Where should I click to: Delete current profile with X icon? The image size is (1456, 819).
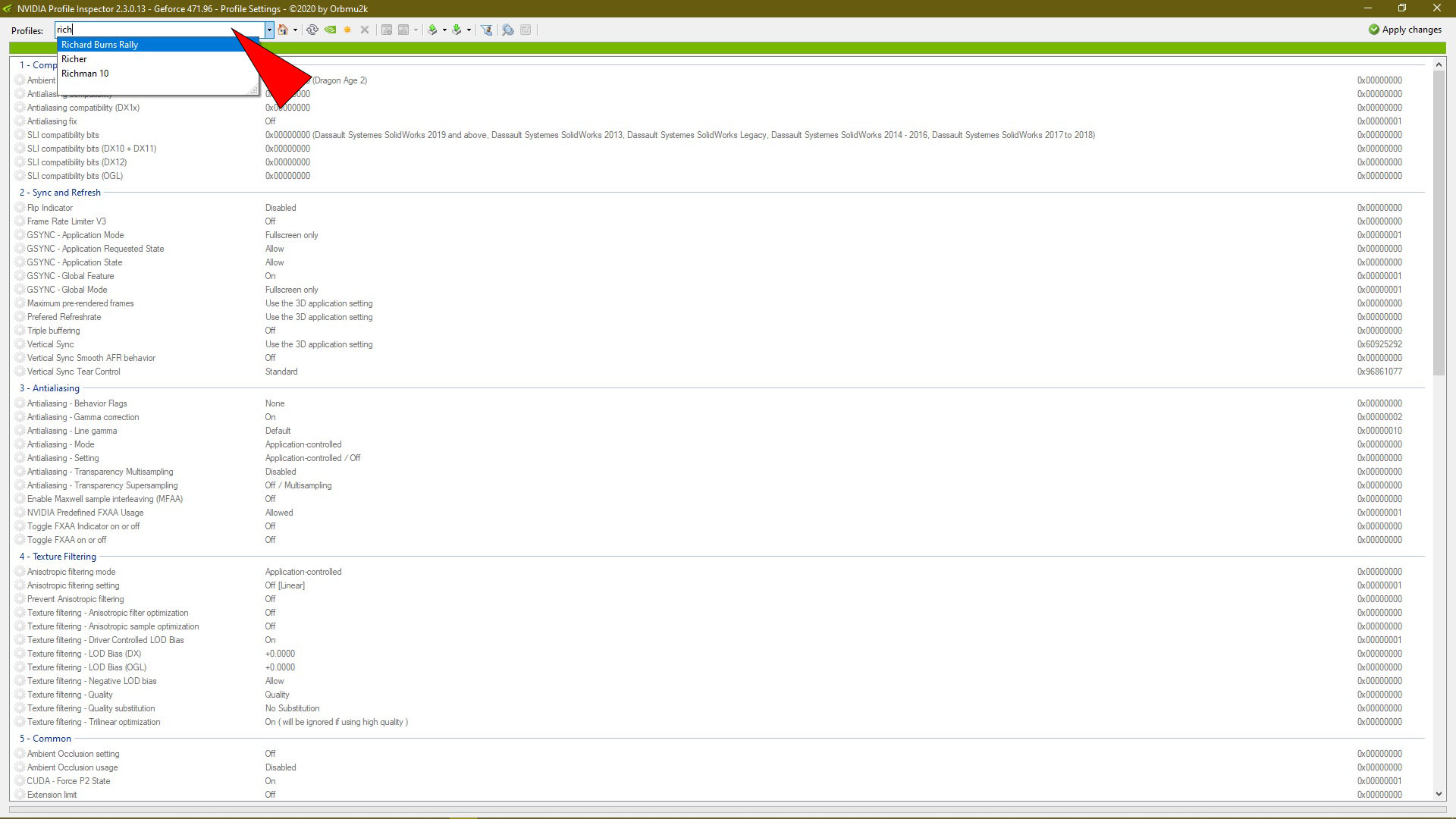(365, 30)
